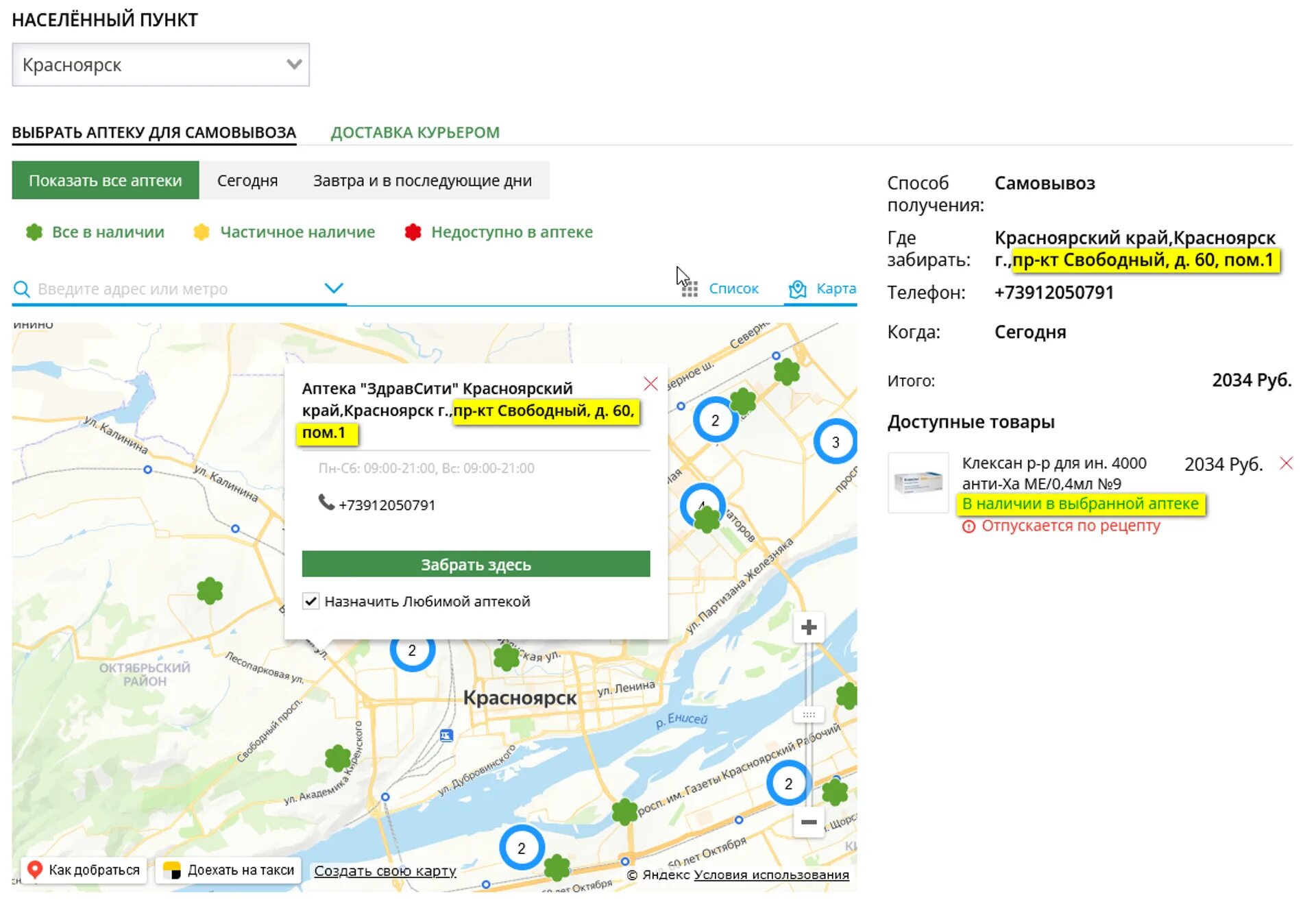Click the Клексан product thumbnail
Viewport: 1316px width, 913px height.
pos(918,483)
